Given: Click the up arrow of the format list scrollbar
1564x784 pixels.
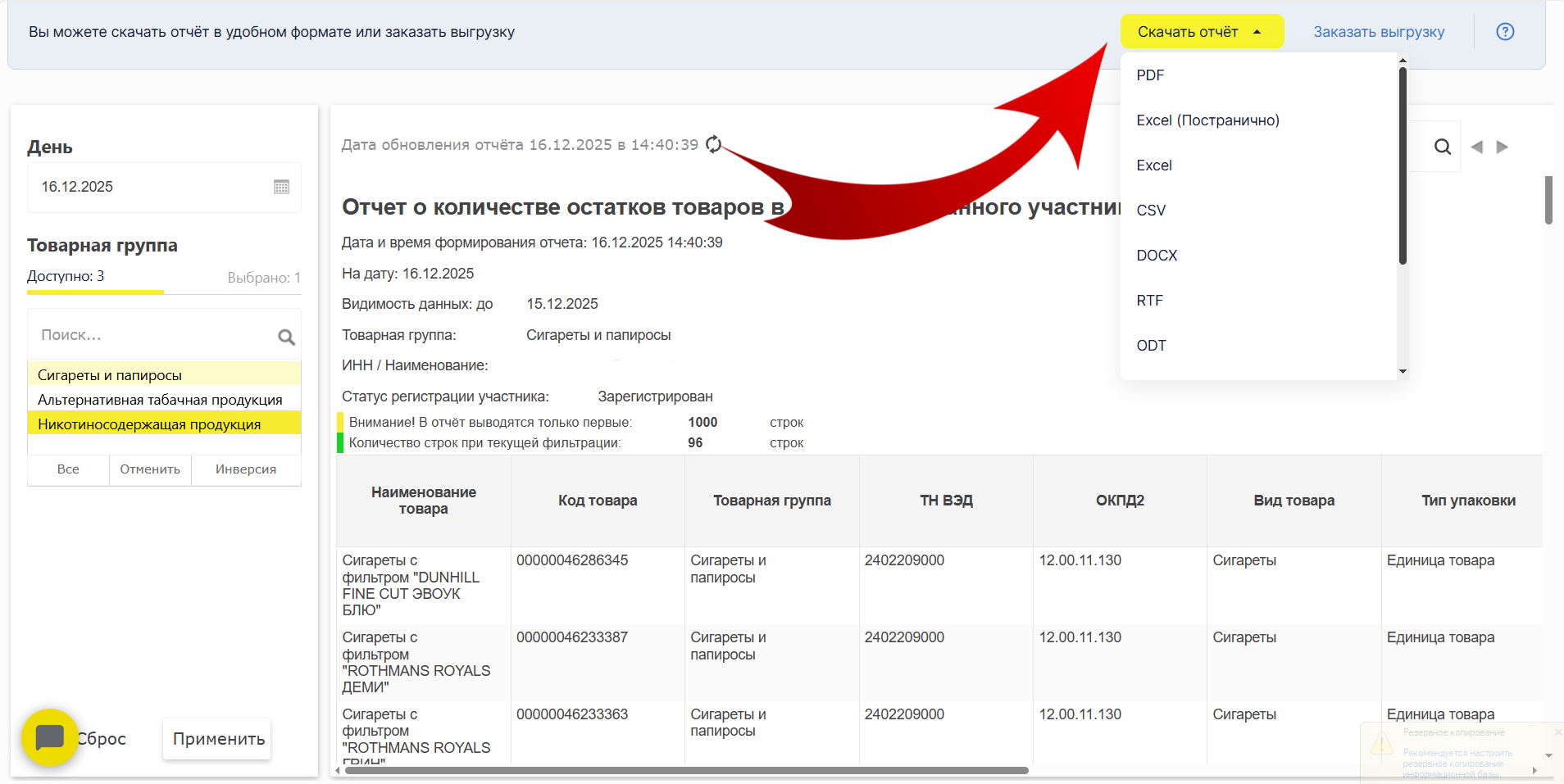Looking at the screenshot, I should 1403,60.
